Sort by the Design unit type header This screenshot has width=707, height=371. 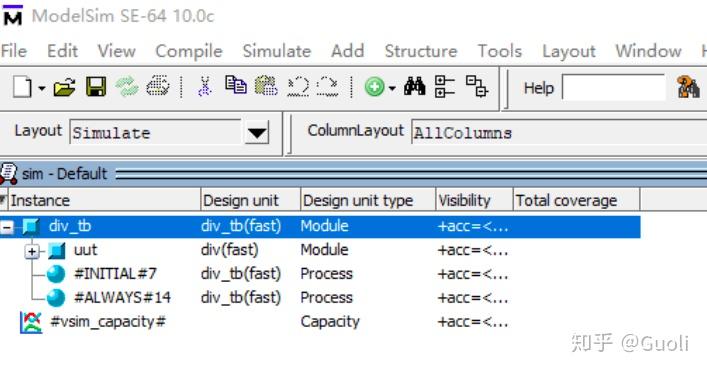click(x=368, y=200)
